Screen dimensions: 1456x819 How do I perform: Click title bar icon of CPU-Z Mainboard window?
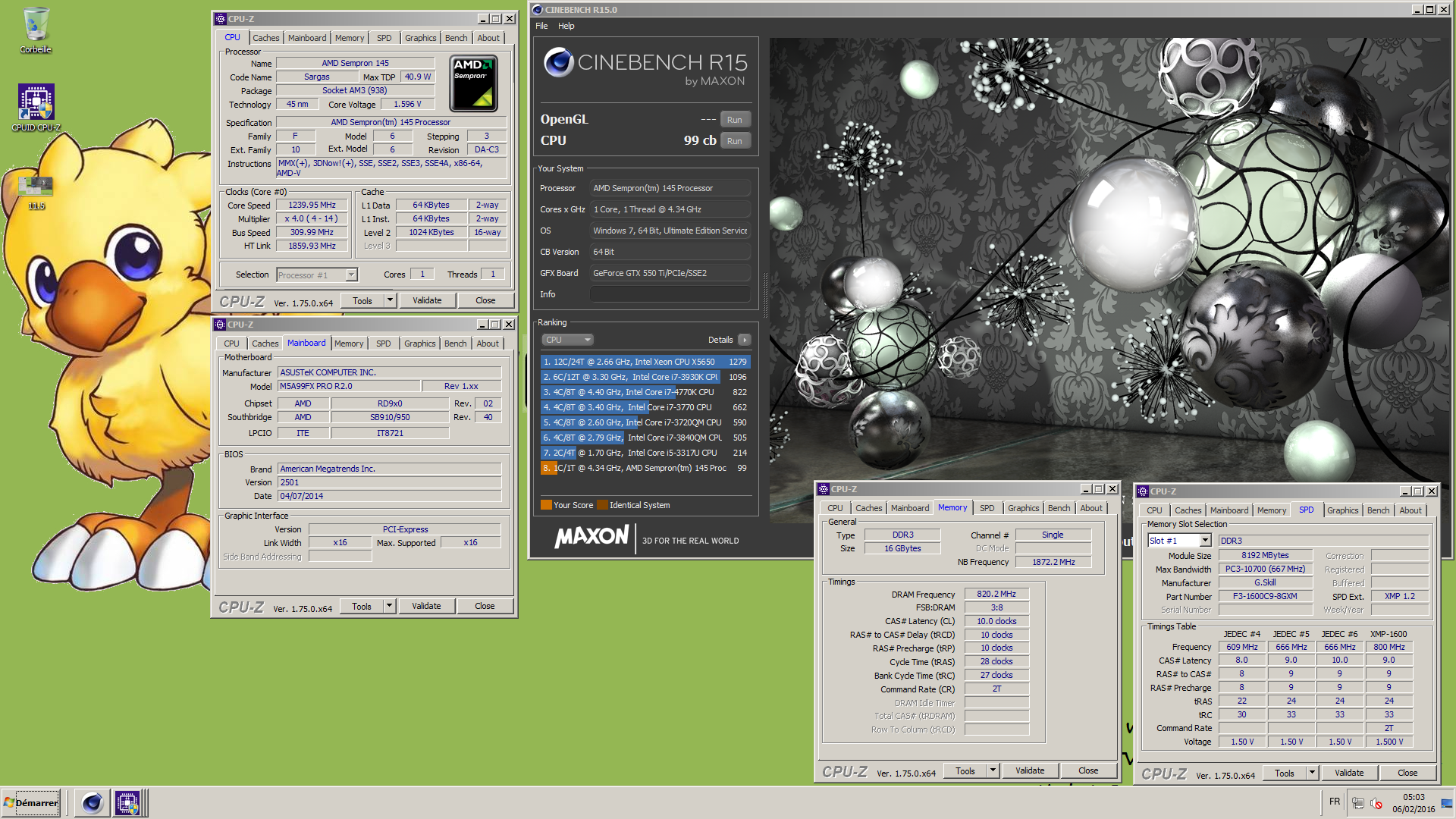point(220,325)
